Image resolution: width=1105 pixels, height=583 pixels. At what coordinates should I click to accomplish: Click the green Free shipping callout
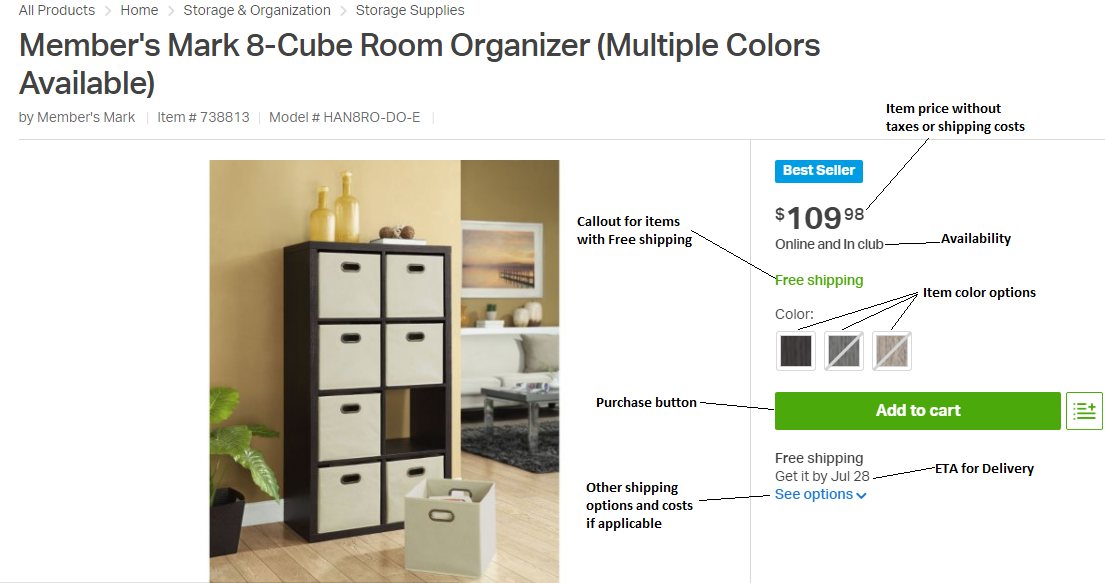(x=819, y=280)
